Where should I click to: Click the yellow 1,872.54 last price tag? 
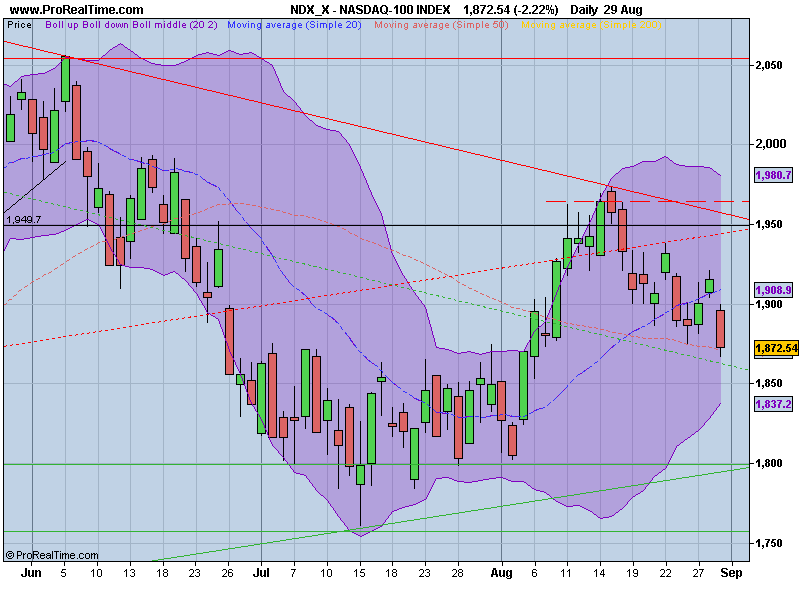pyautogui.click(x=776, y=348)
